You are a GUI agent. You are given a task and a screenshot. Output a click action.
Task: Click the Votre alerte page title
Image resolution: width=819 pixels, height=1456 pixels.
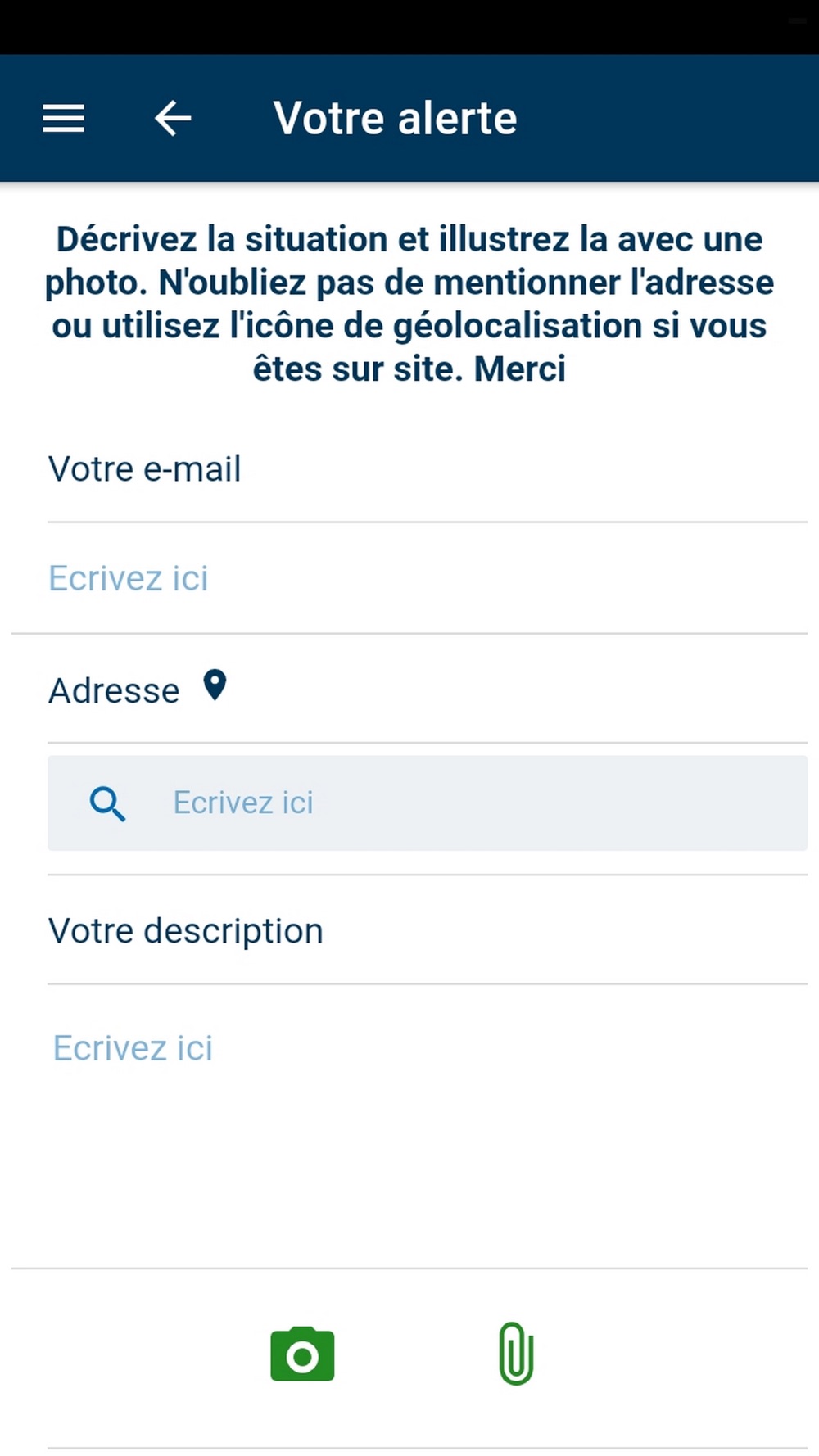click(x=395, y=118)
